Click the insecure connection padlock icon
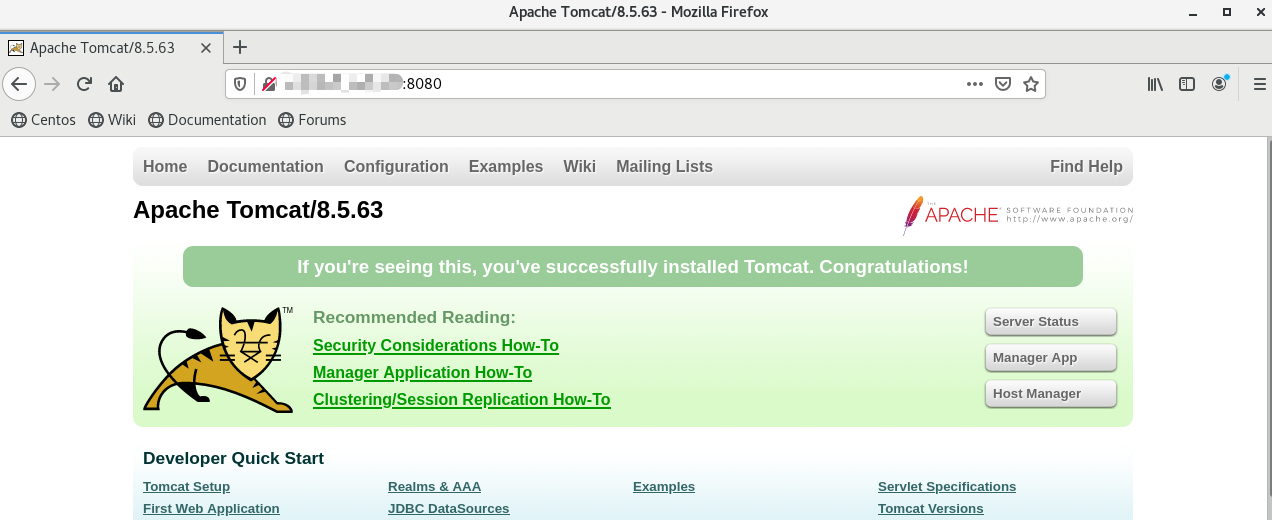The image size is (1272, 520). [268, 84]
